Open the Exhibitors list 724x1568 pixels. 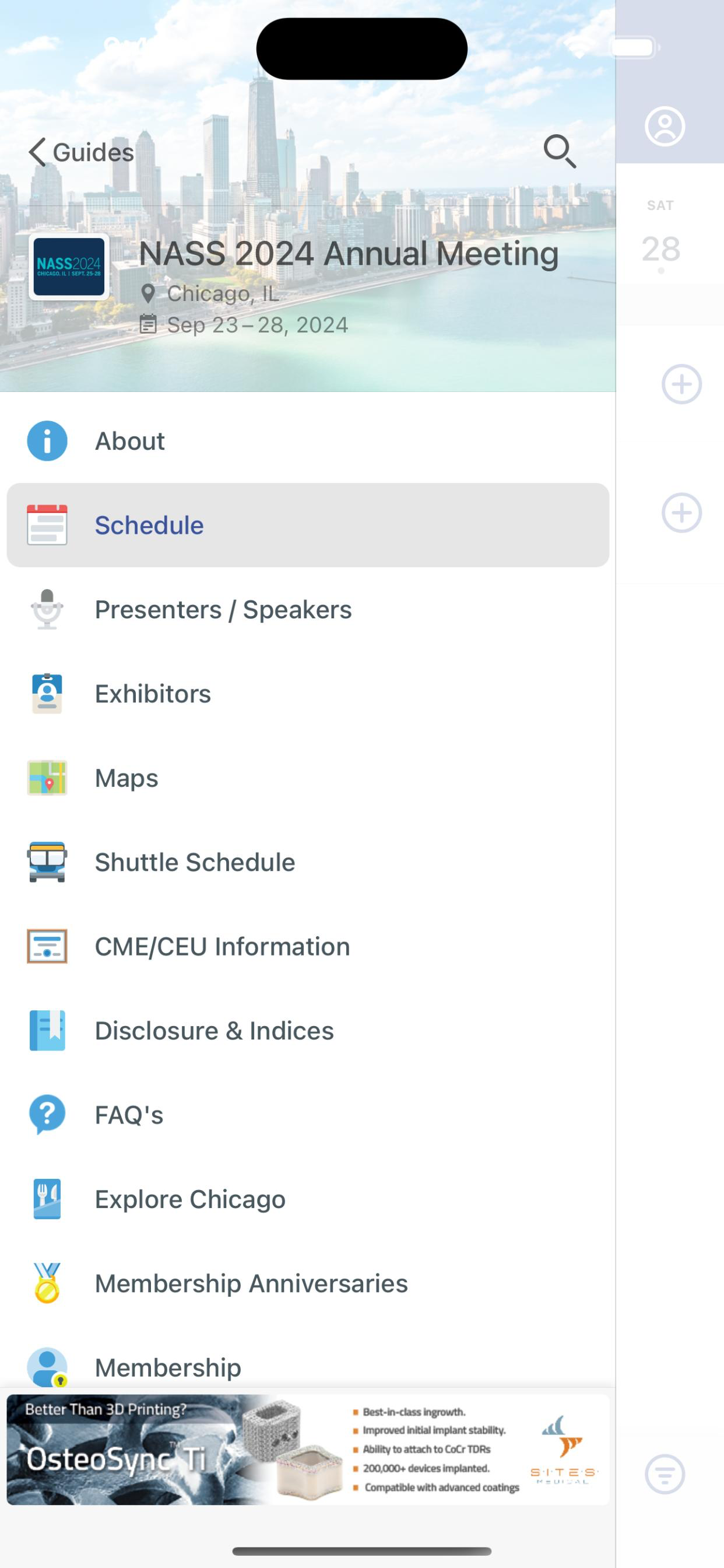[x=308, y=694]
